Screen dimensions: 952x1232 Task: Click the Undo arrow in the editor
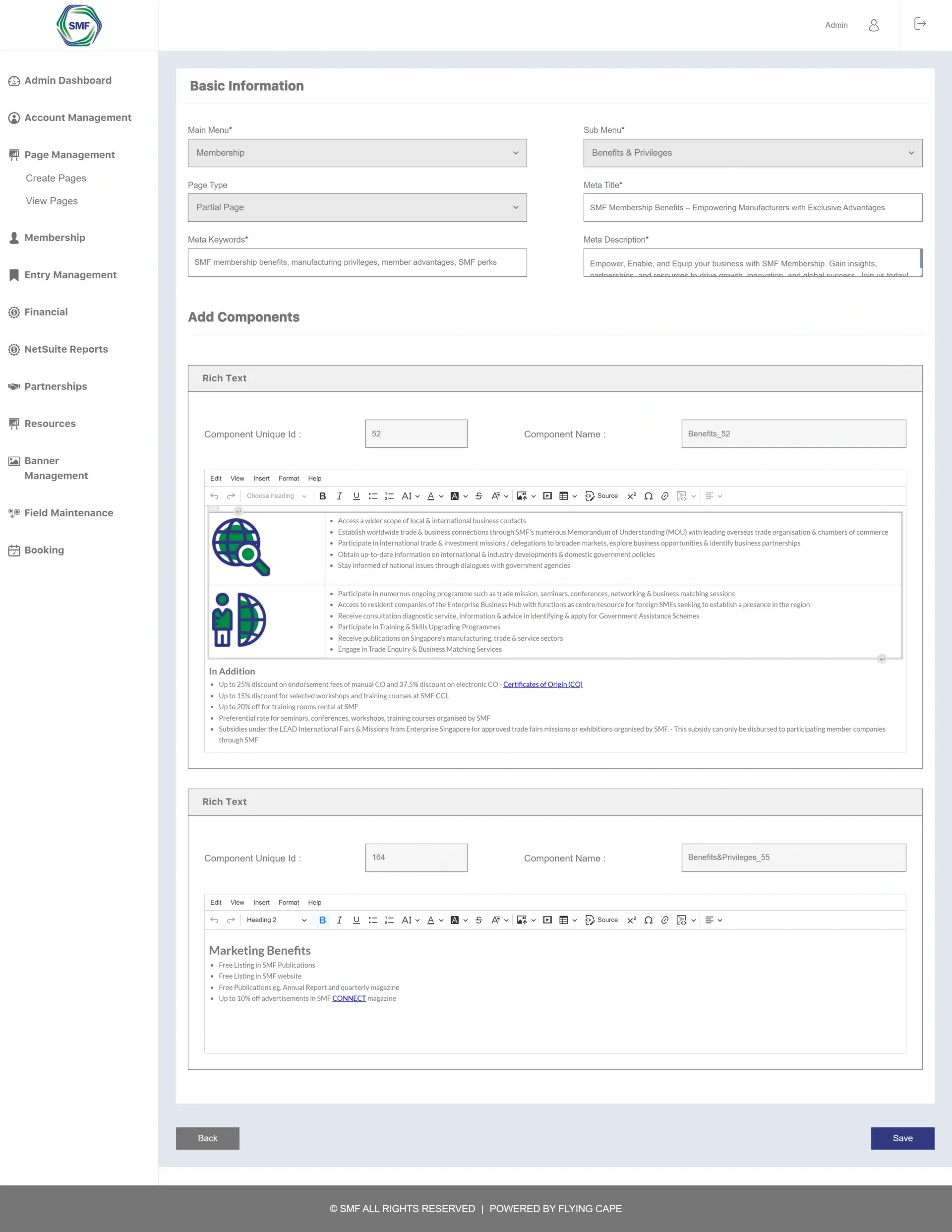tap(214, 496)
